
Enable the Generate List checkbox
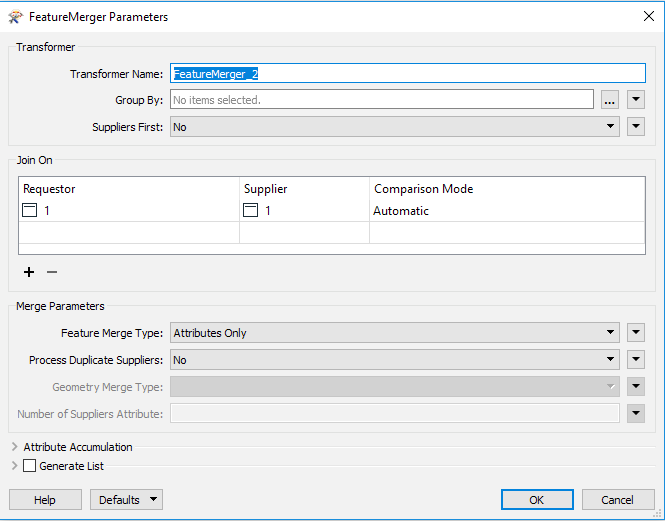pos(29,465)
